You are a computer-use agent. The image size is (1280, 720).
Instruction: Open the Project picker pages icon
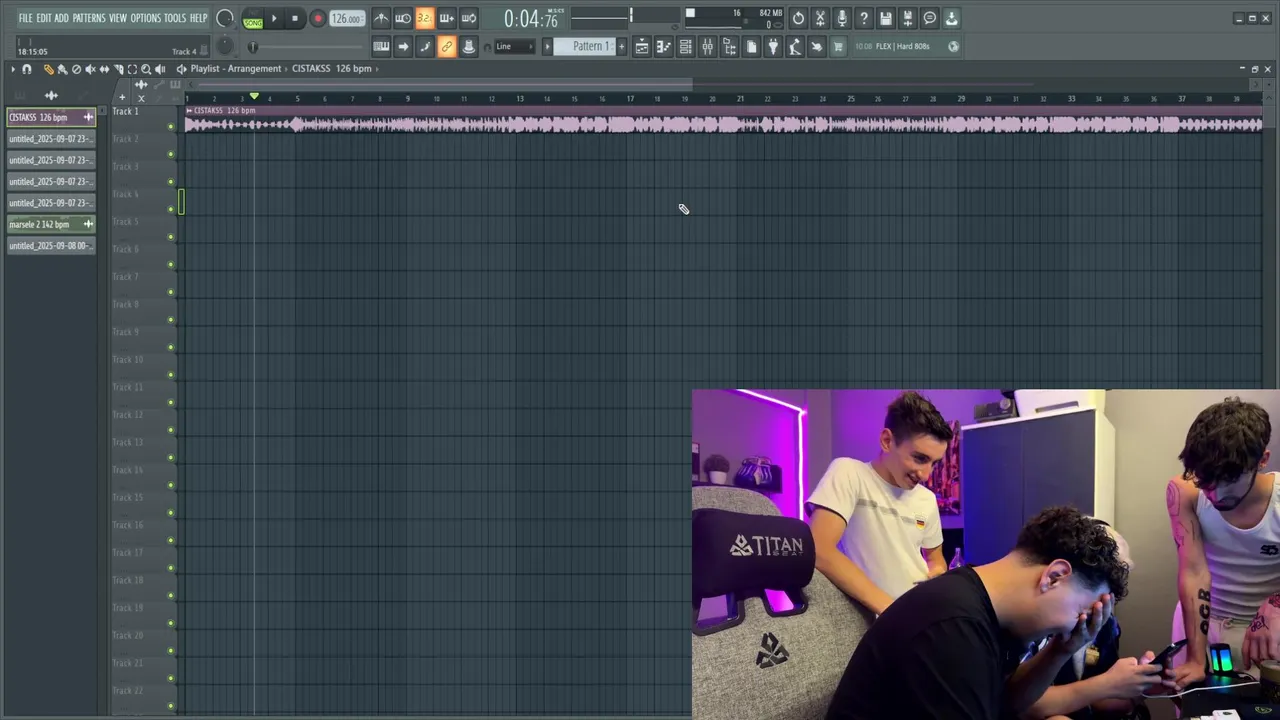(x=751, y=46)
